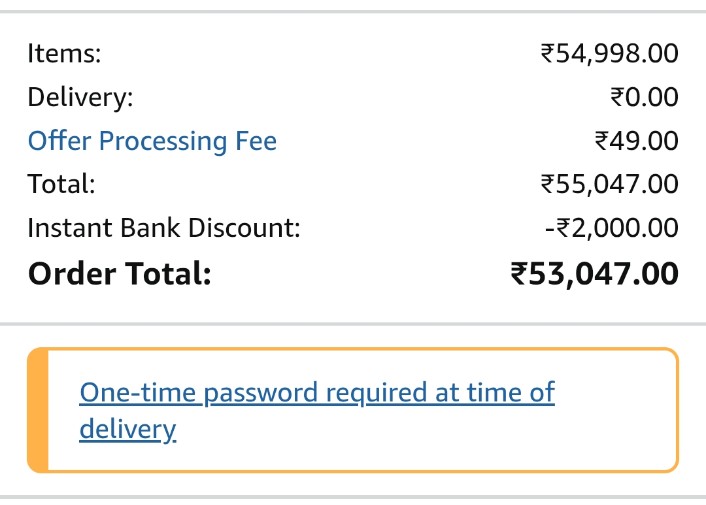The image size is (706, 505).
Task: Click the underlined word 'delivery' in the notice
Action: (127, 430)
